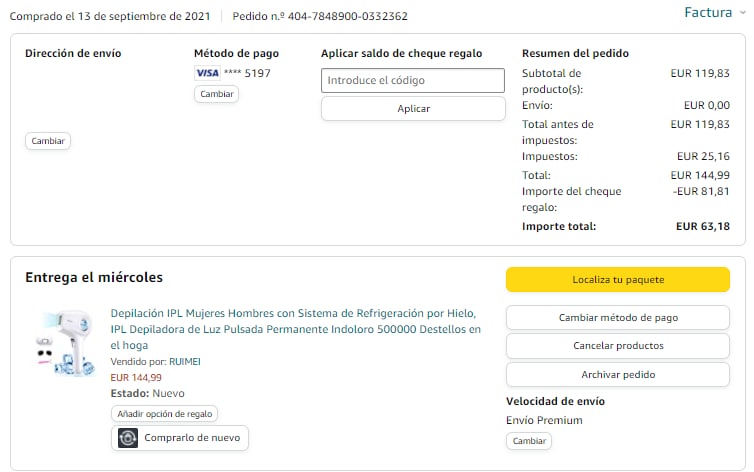Open the Factura dropdown
The width and height of the screenshot is (754, 472).
click(714, 13)
